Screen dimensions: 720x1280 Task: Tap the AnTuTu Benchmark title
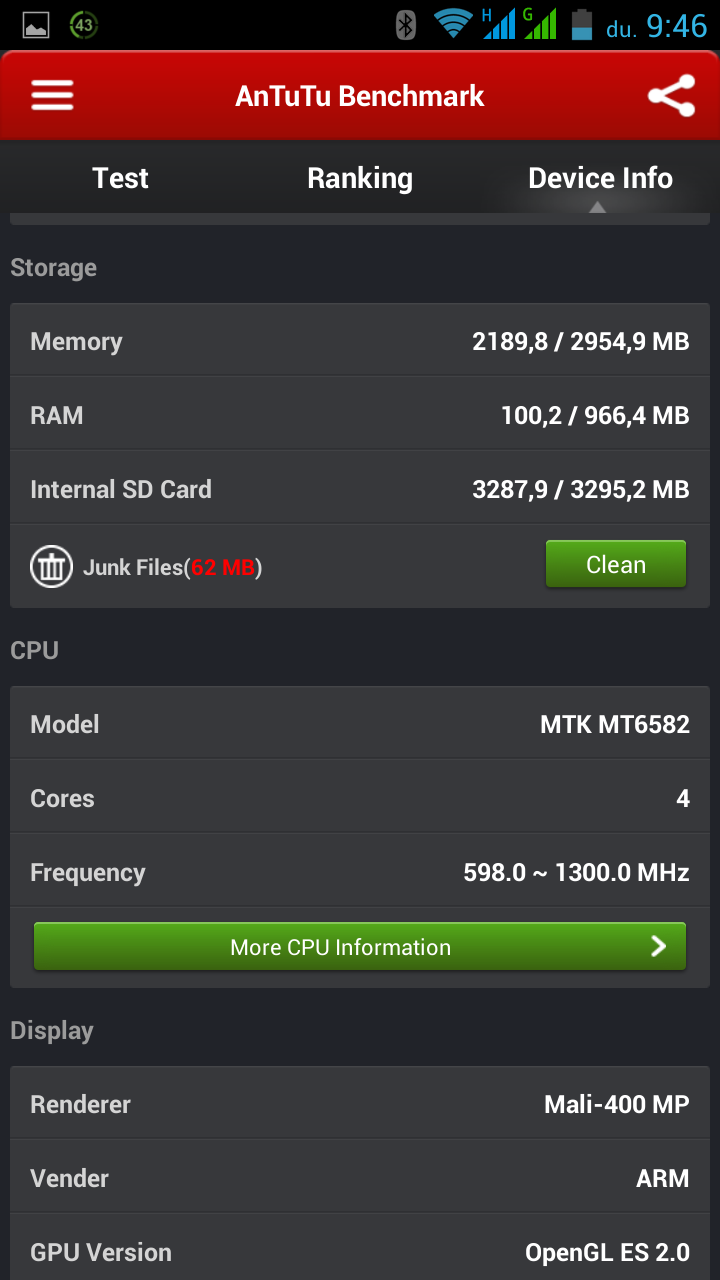[360, 96]
